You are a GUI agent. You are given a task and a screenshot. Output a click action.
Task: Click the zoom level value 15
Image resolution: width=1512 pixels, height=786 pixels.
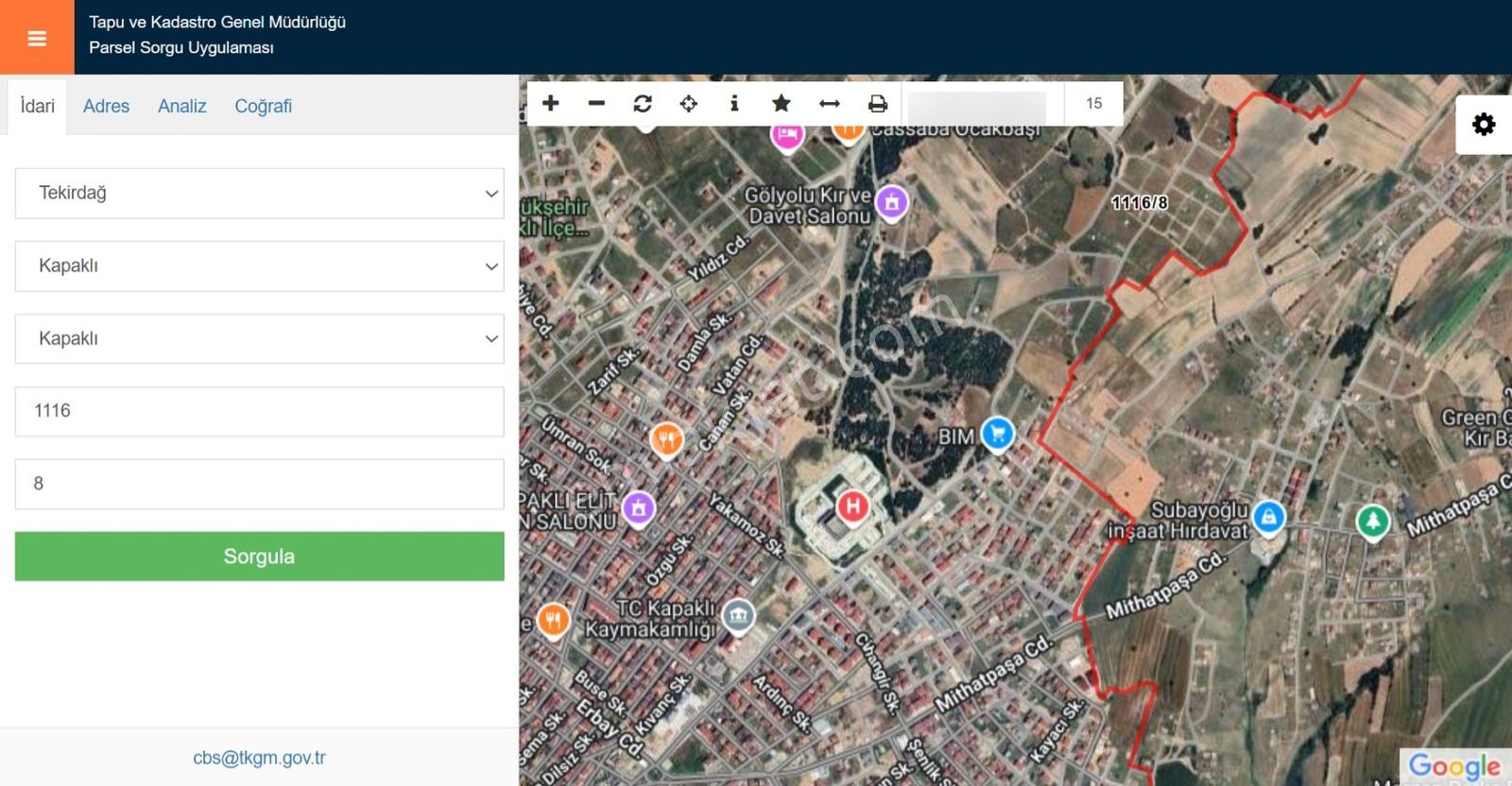click(1093, 103)
